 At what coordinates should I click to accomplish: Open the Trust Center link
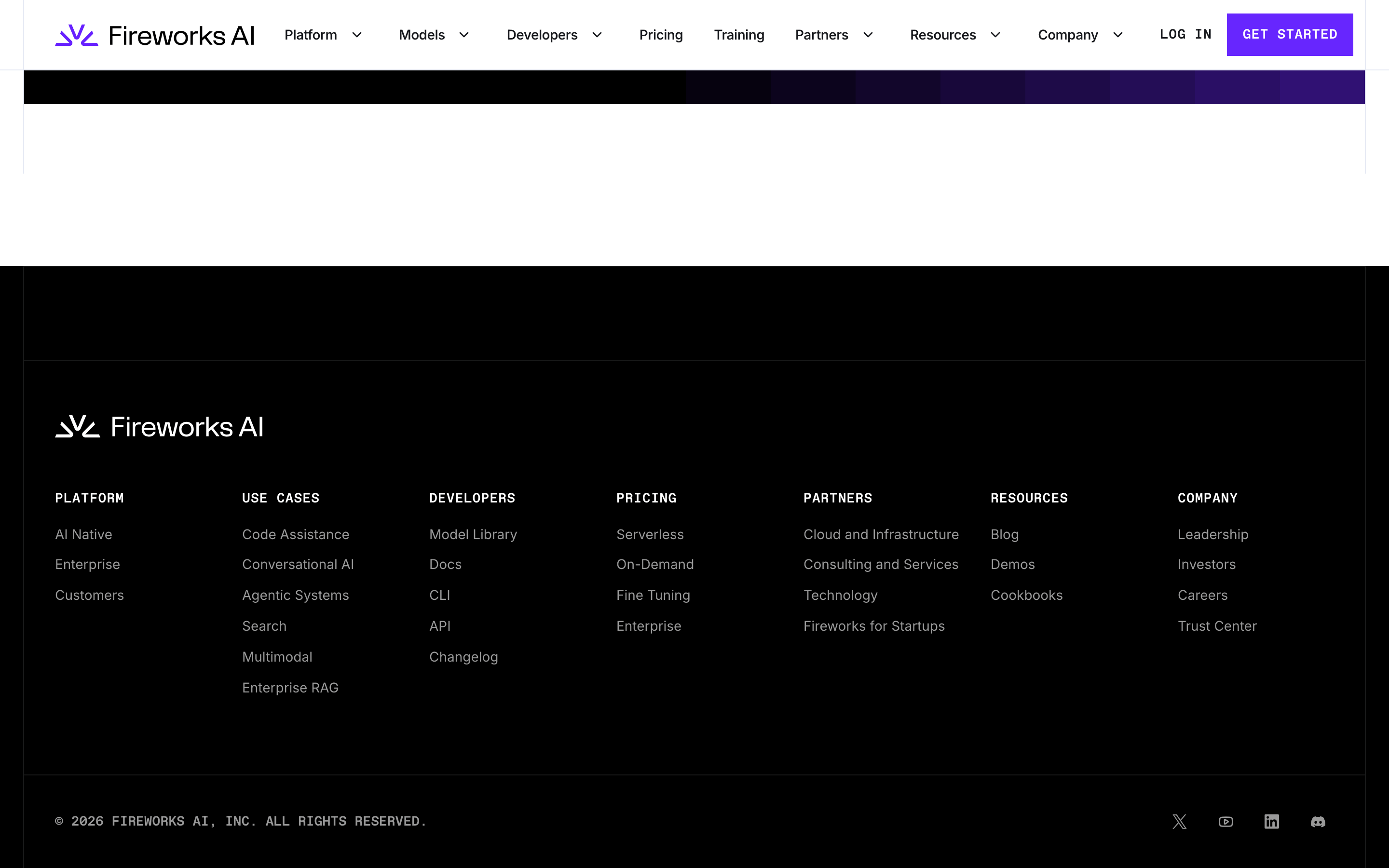pyautogui.click(x=1217, y=626)
